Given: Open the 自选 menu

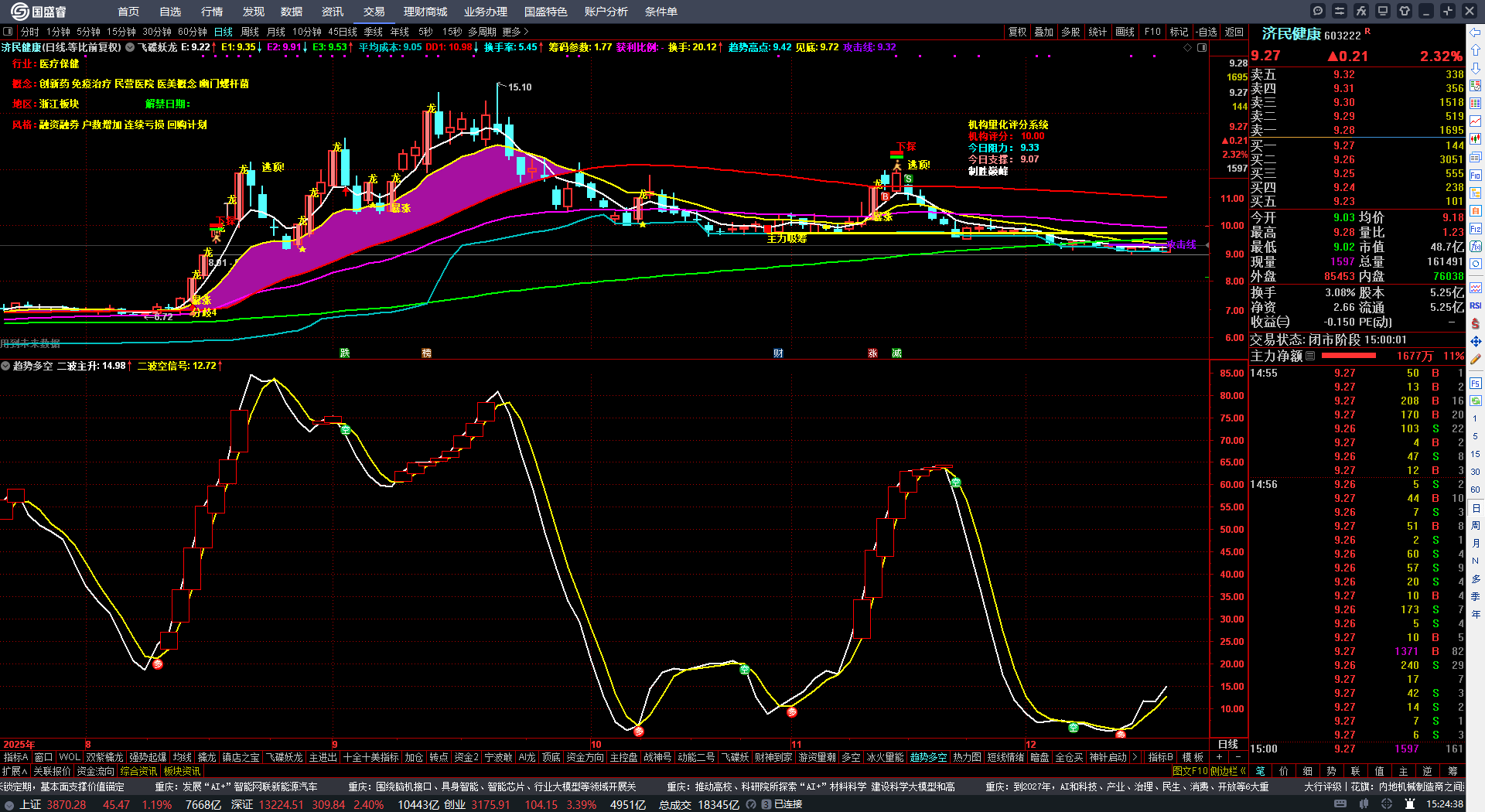Looking at the screenshot, I should click(x=170, y=12).
